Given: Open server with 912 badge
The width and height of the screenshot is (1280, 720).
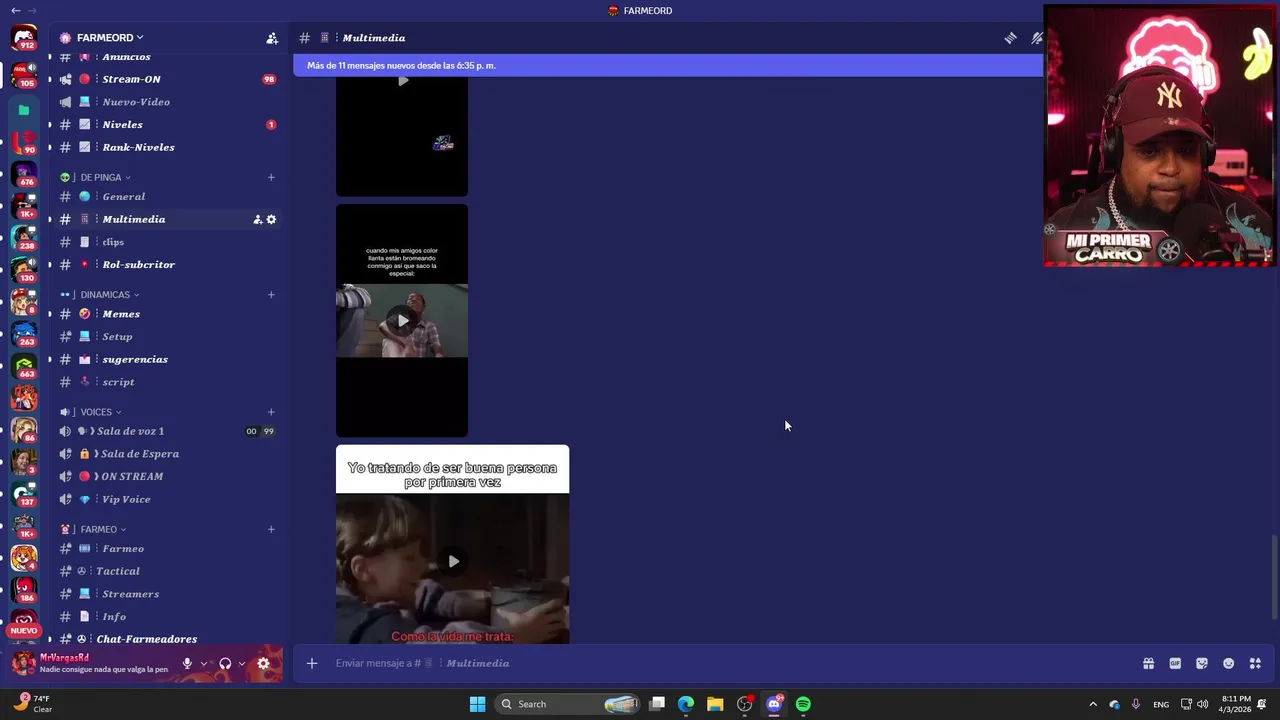Looking at the screenshot, I should click(x=24, y=38).
